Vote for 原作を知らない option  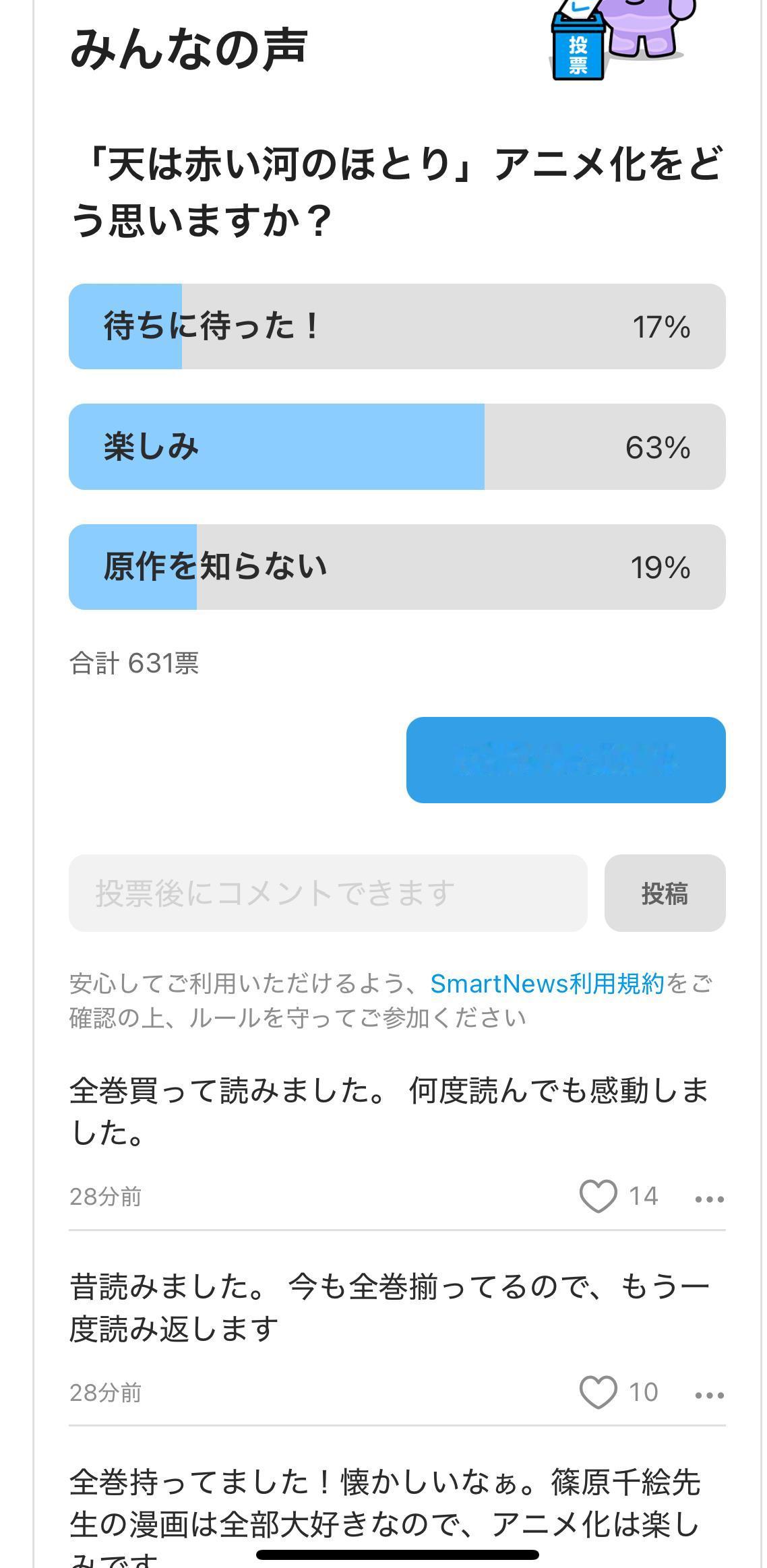pyautogui.click(x=396, y=567)
